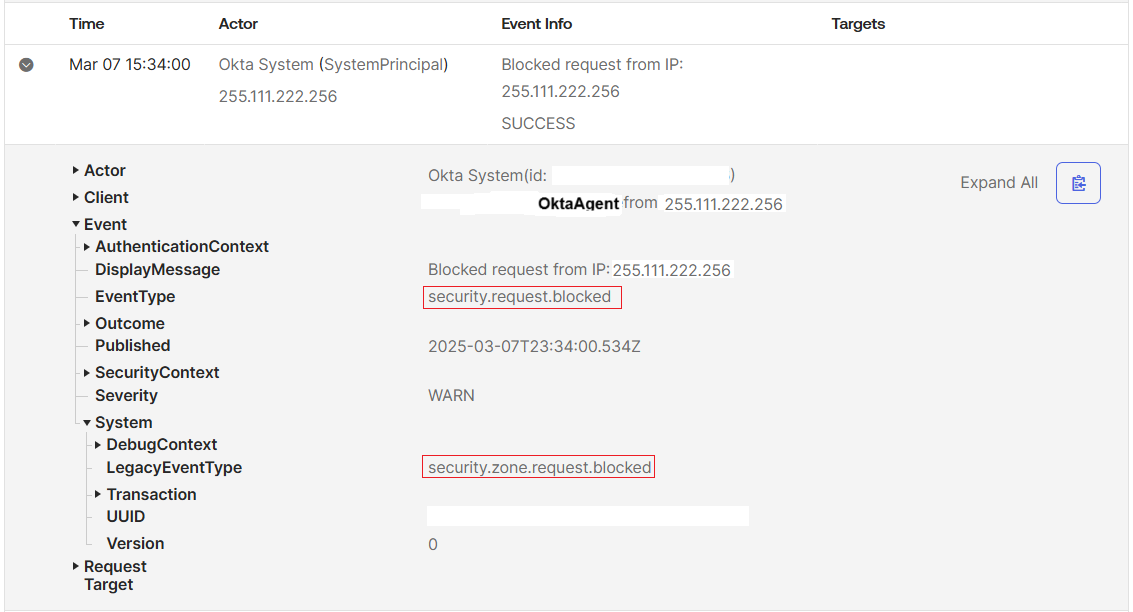The height and width of the screenshot is (612, 1133).
Task: Collapse the Event section
Action: (x=75, y=224)
